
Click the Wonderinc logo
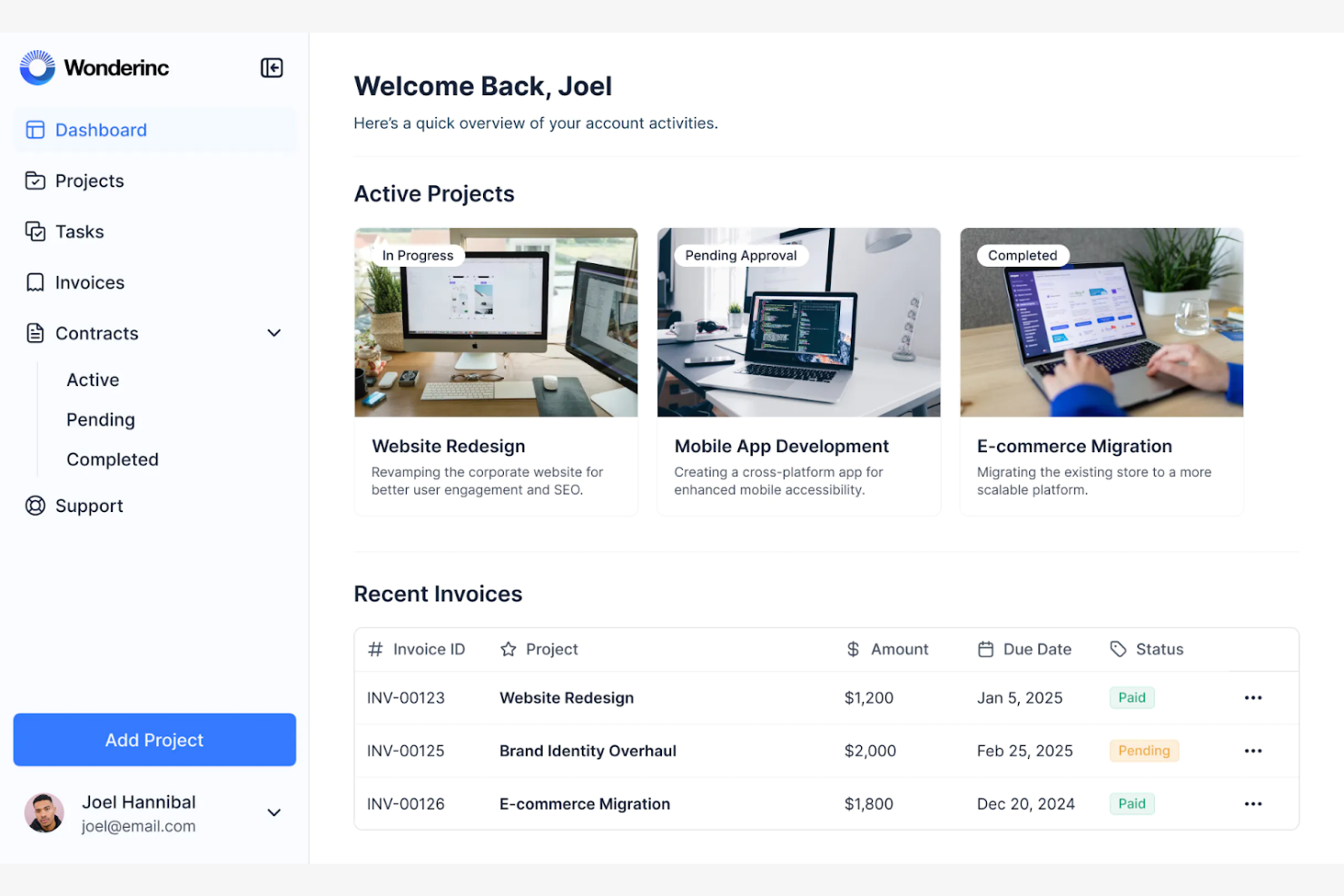click(94, 67)
